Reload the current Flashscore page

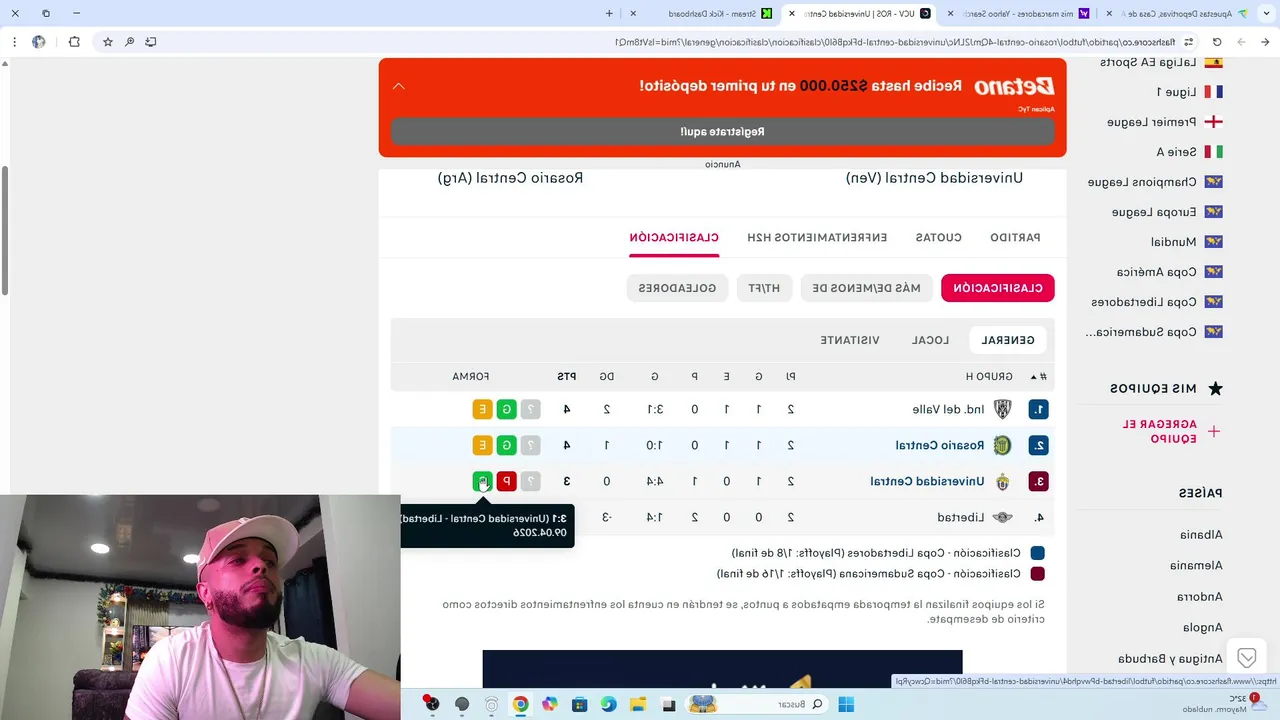[x=1217, y=42]
